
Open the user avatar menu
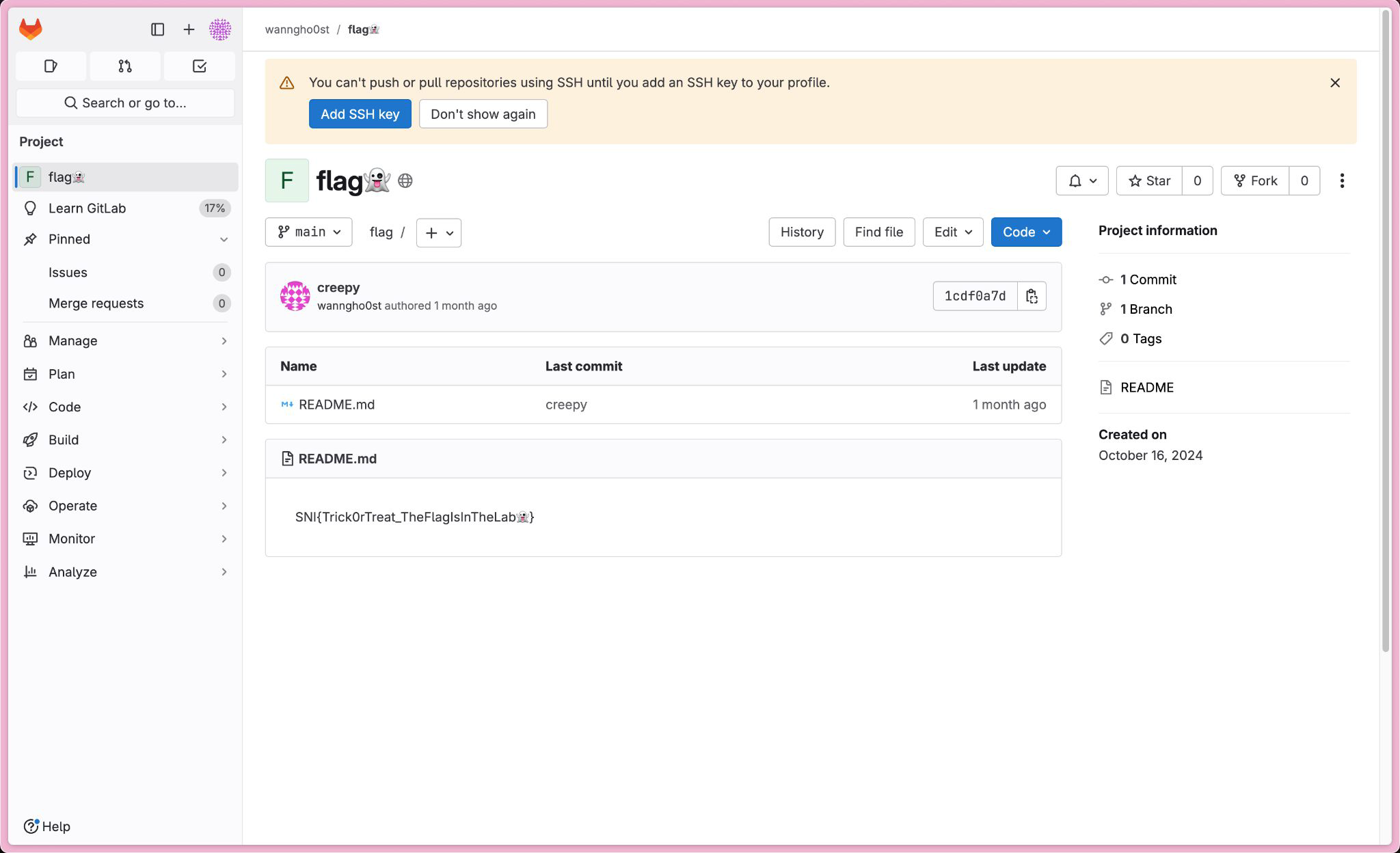[x=220, y=29]
